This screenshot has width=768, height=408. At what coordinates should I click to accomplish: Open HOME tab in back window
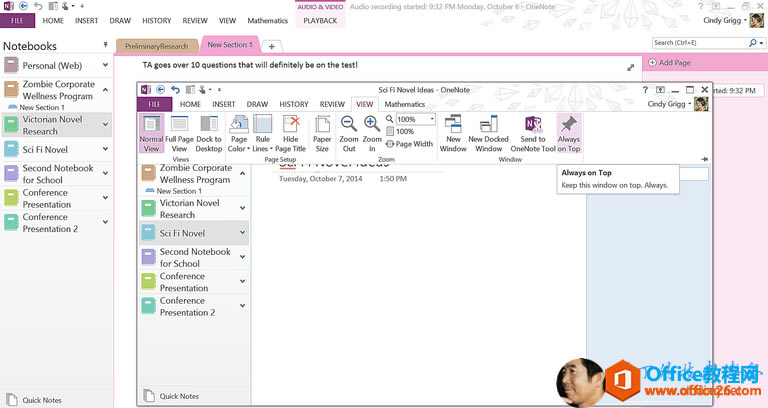point(53,21)
